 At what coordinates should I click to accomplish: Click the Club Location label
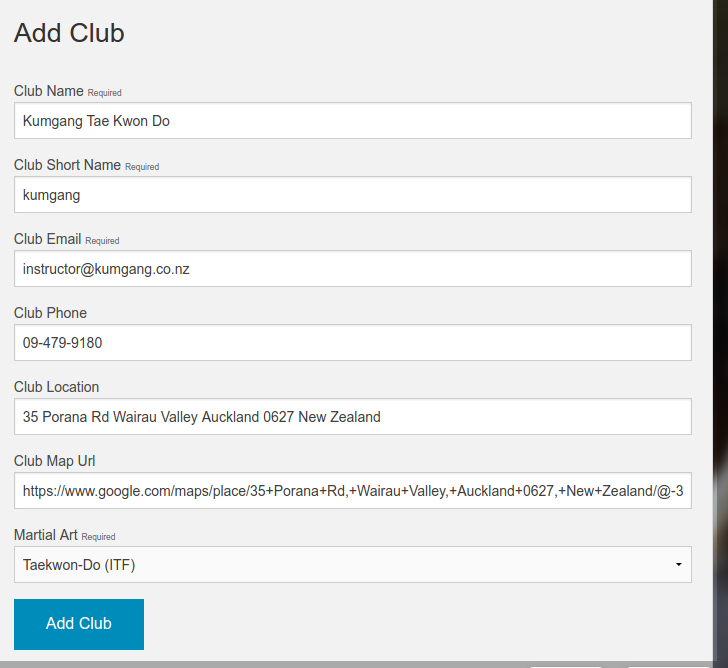56,387
